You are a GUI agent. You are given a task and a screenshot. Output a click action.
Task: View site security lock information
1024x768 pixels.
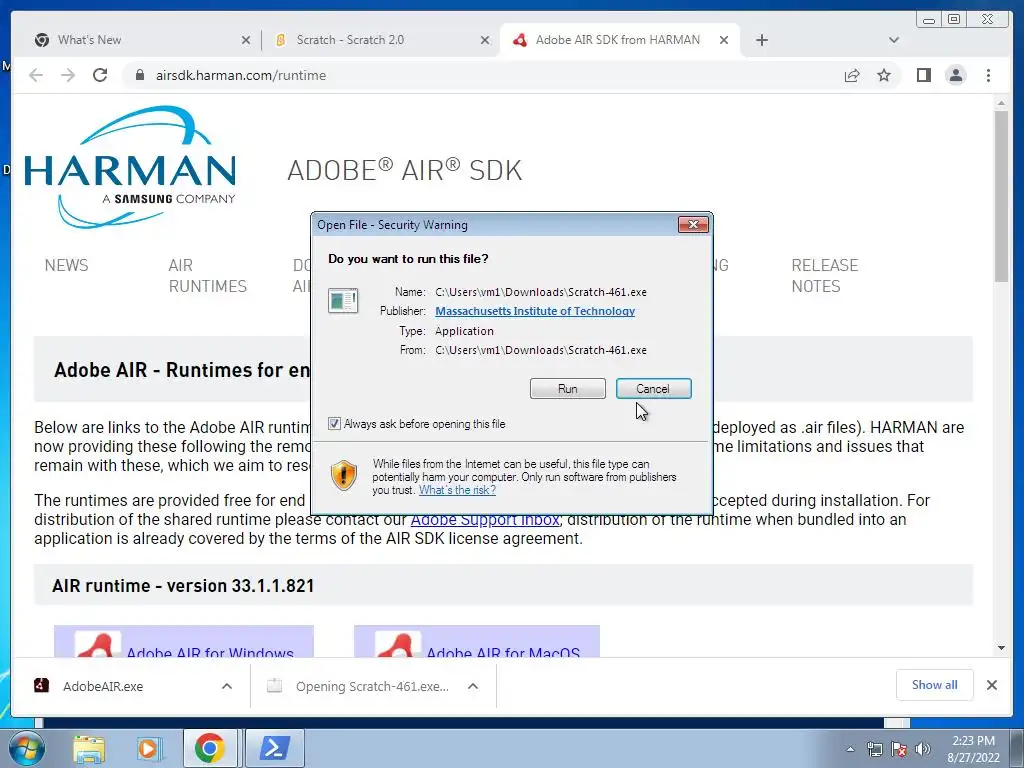click(x=139, y=75)
